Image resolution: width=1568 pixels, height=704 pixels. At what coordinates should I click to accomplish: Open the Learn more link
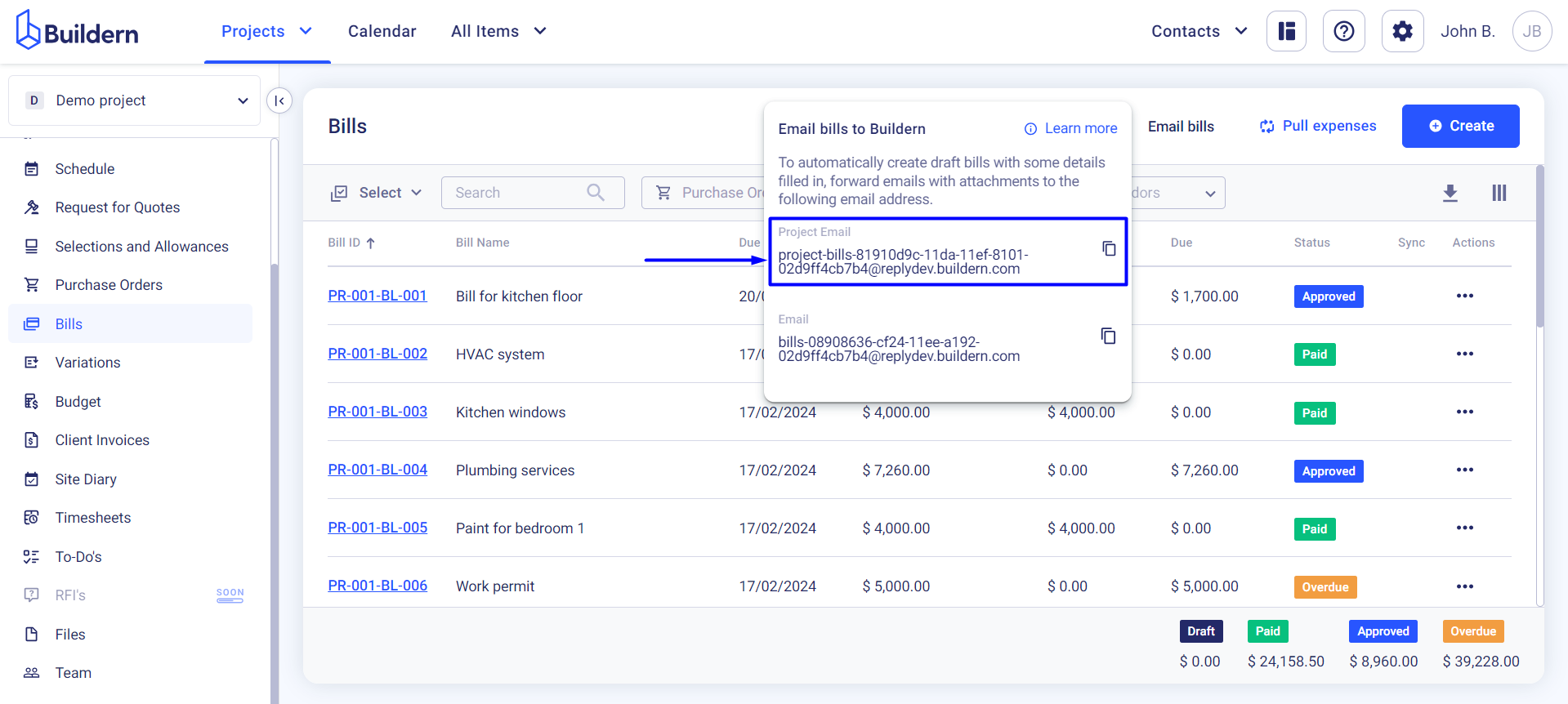(1081, 128)
